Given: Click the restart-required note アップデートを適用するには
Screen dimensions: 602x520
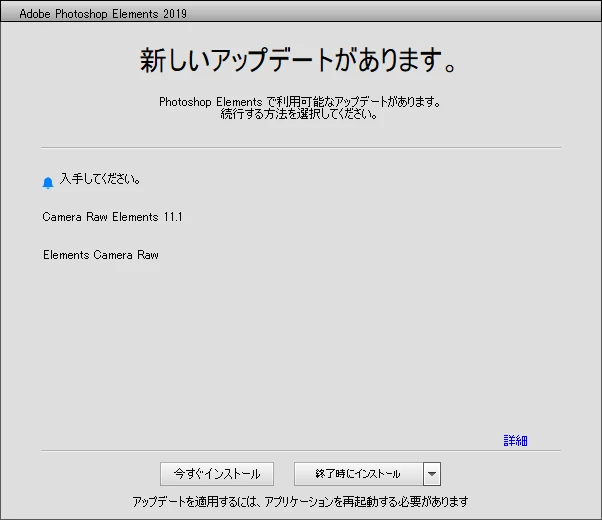Looking at the screenshot, I should [301, 502].
